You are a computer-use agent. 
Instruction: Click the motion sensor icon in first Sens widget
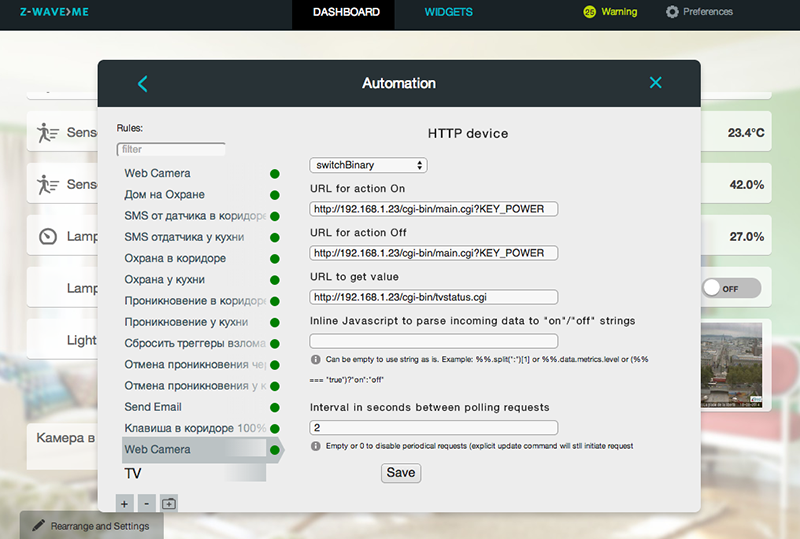pos(47,133)
